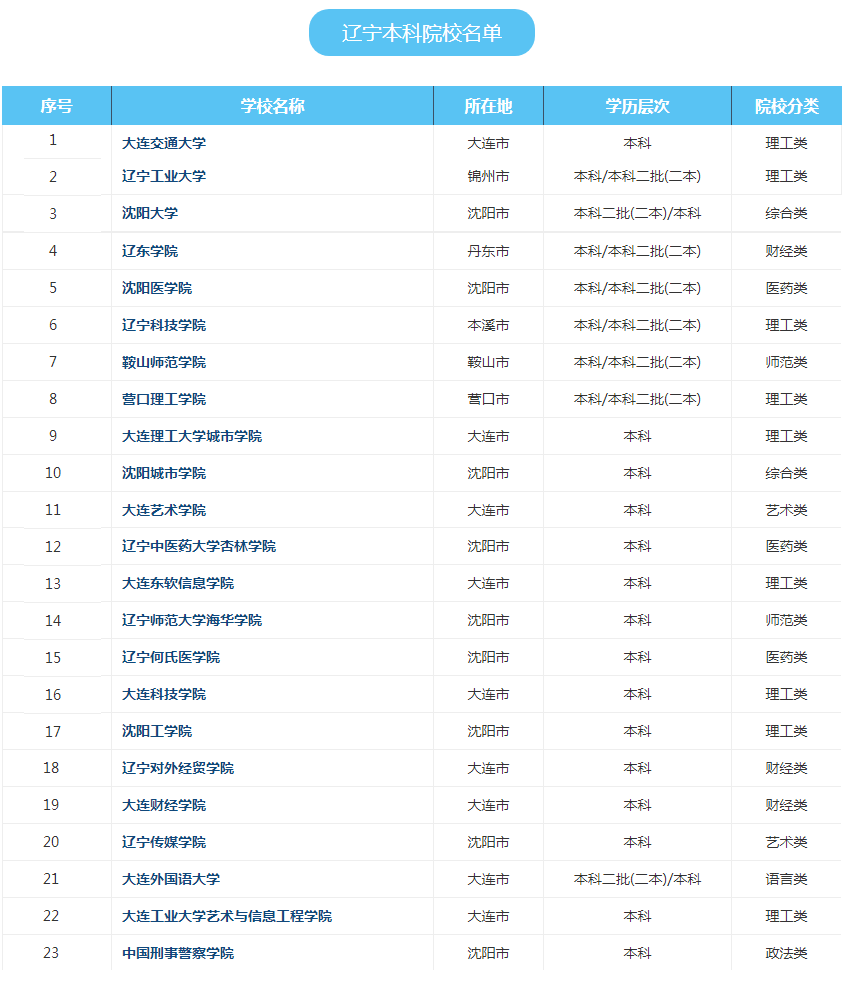
Task: Select 财经类 in the 大连财经学院 row
Action: pyautogui.click(x=787, y=805)
